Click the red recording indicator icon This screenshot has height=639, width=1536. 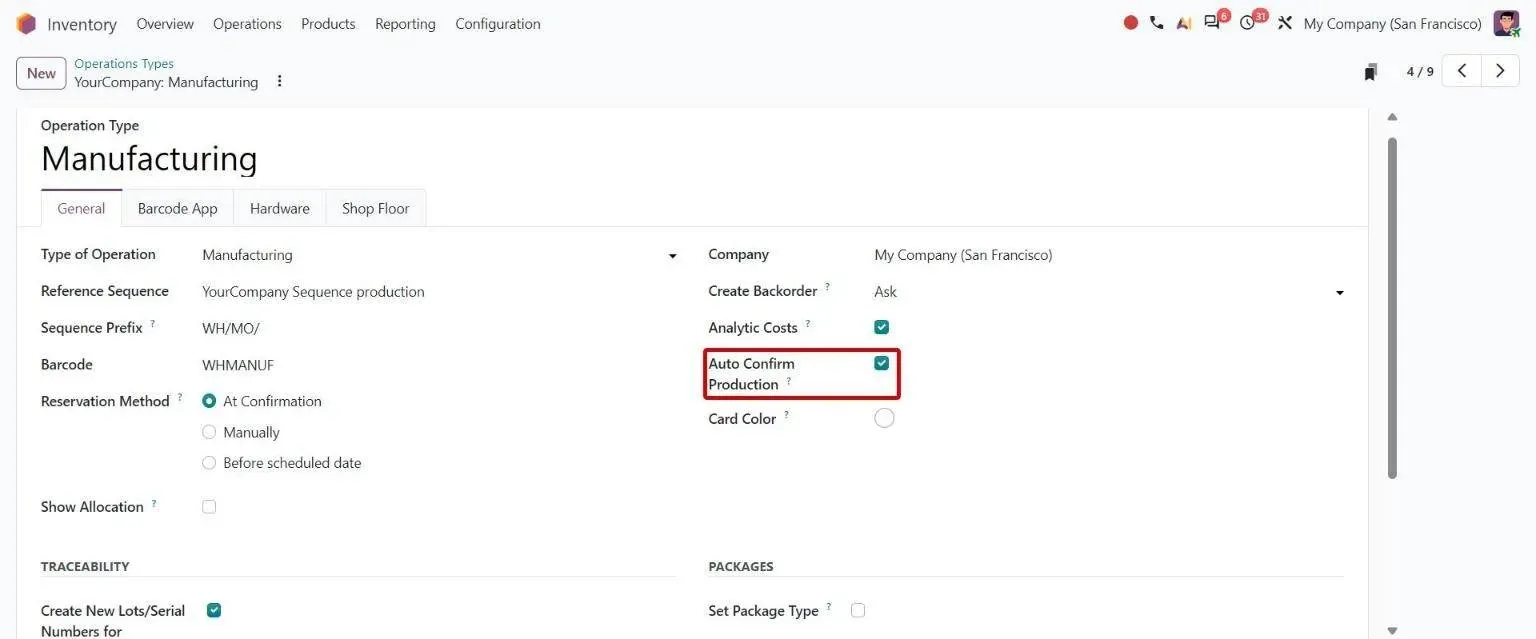pyautogui.click(x=1131, y=23)
